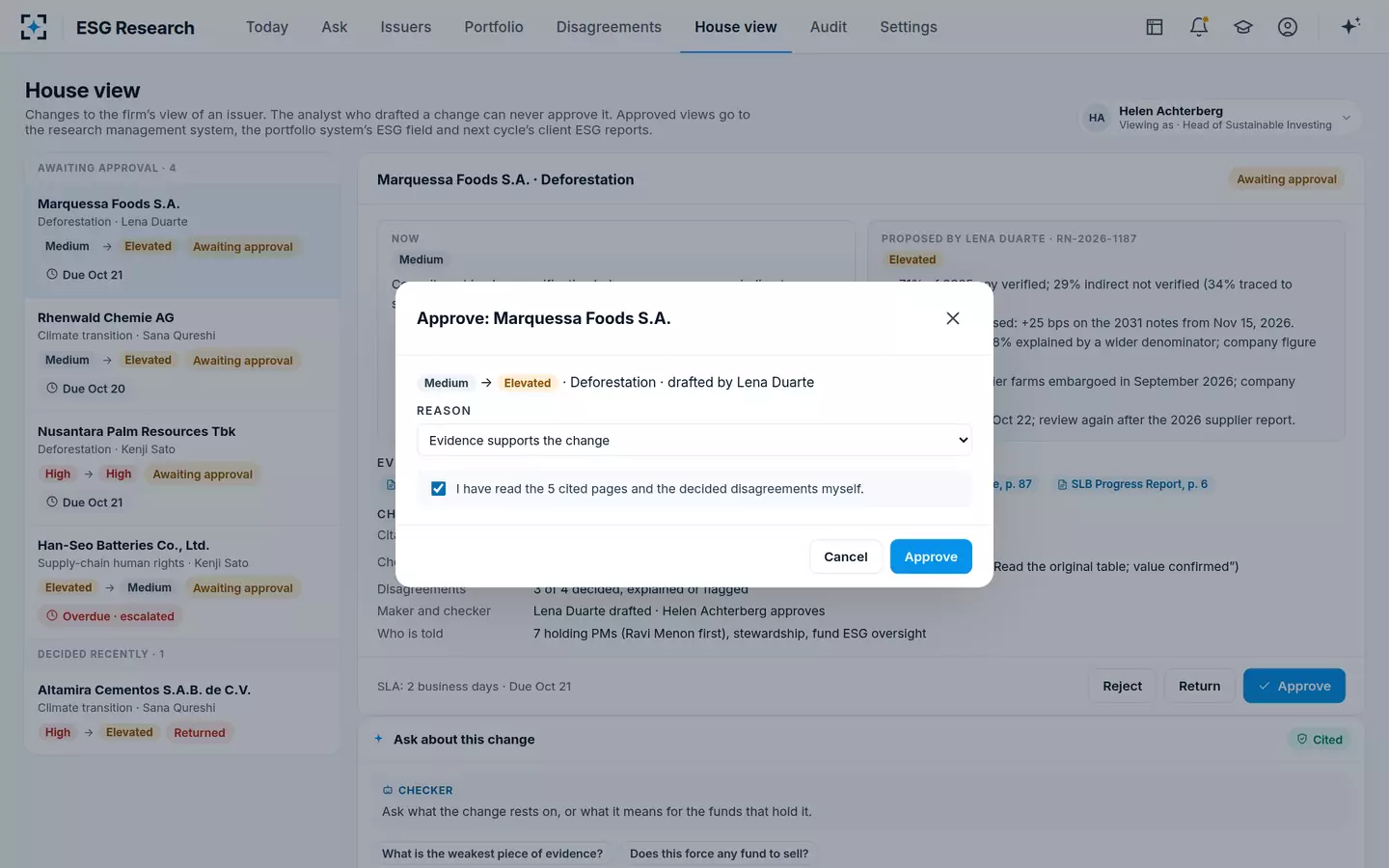Open the Portfolio tab
This screenshot has width=1389, height=868.
(494, 27)
